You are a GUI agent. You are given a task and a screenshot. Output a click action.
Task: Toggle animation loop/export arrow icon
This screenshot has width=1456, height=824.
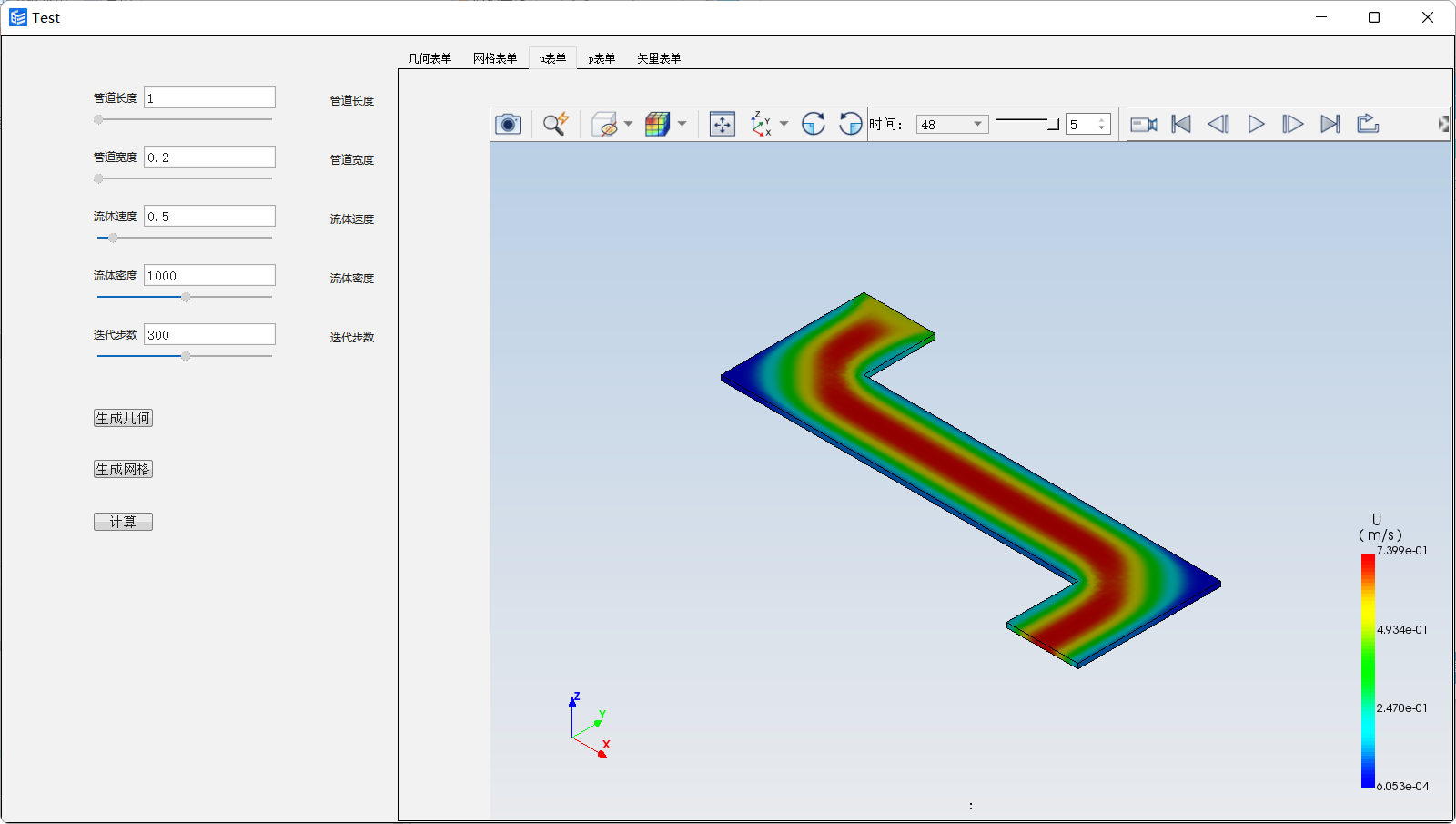point(1368,124)
